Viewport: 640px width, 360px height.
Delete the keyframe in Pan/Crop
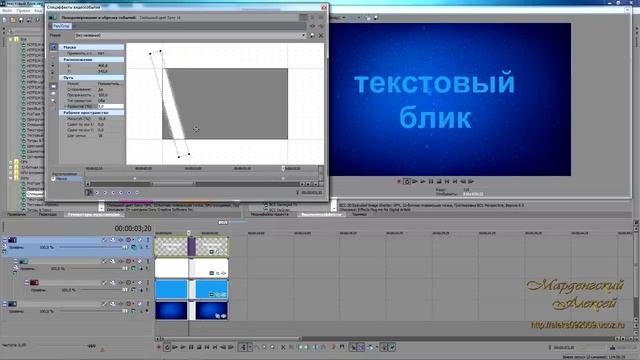pyautogui.click(x=137, y=192)
